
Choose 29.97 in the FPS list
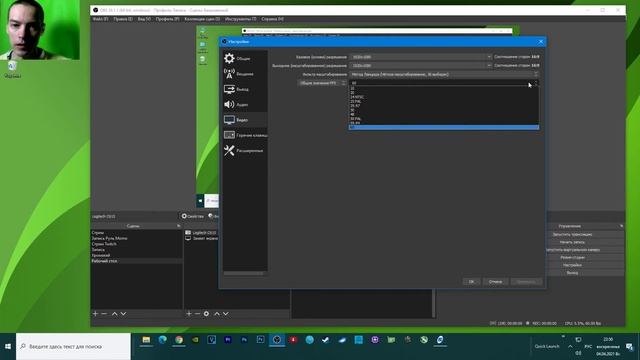click(x=444, y=106)
